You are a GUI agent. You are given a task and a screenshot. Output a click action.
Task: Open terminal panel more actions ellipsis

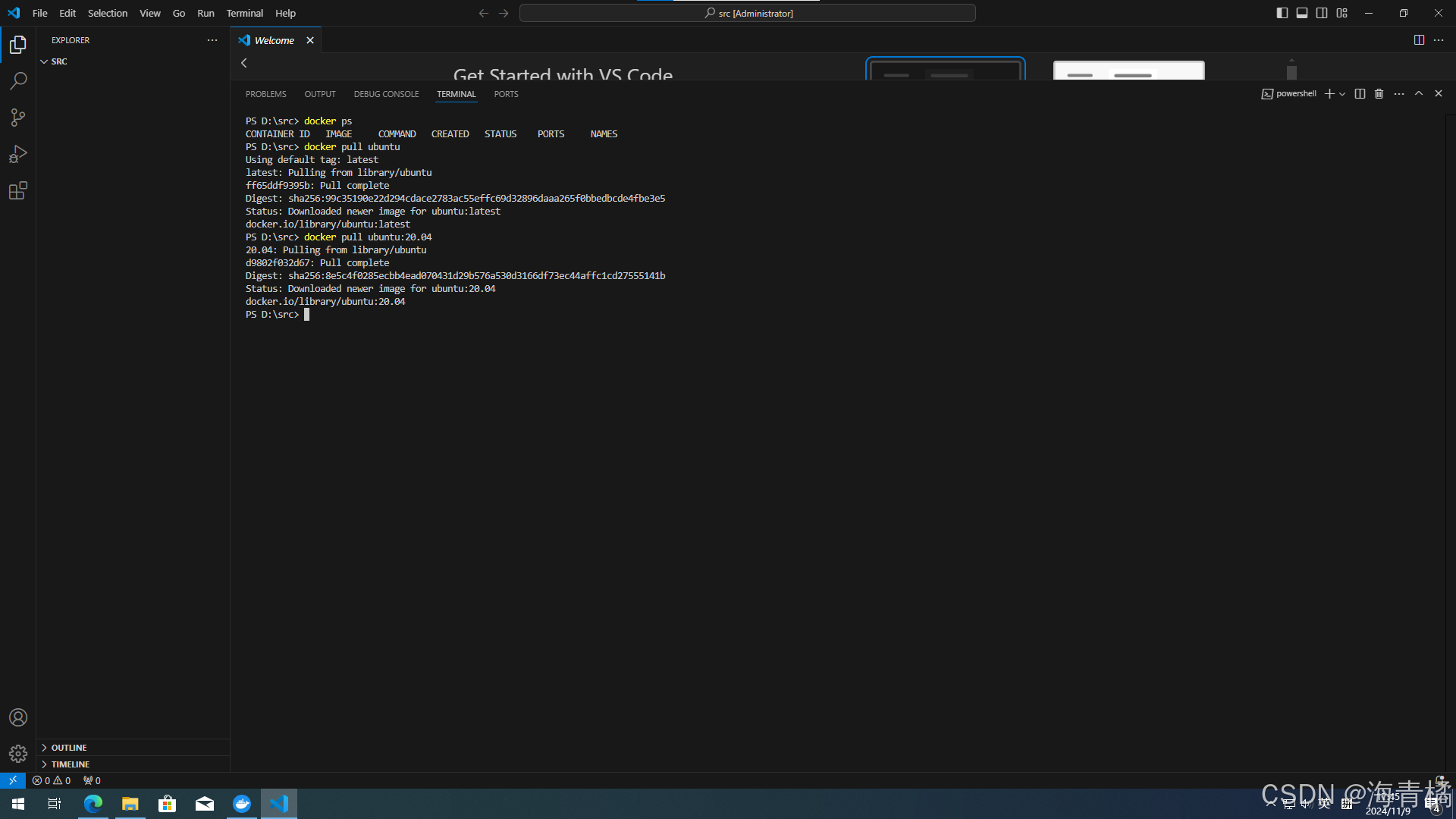[x=1399, y=94]
